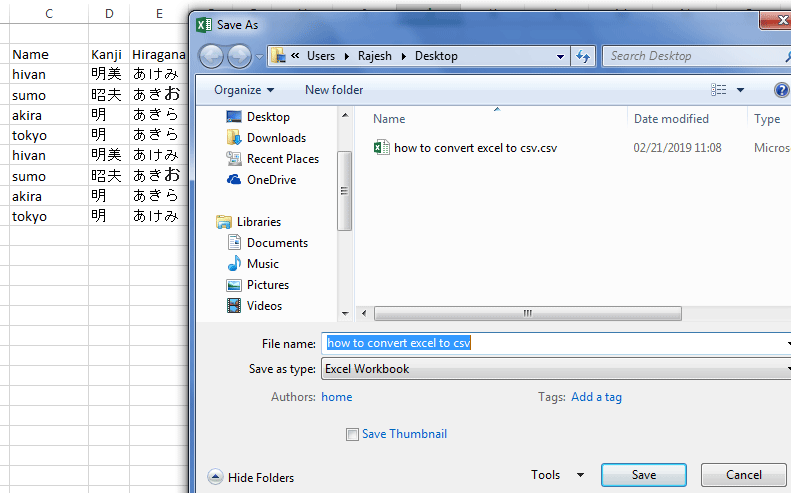Open Downloads folder in navigation pane
Image resolution: width=791 pixels, height=493 pixels.
point(276,138)
